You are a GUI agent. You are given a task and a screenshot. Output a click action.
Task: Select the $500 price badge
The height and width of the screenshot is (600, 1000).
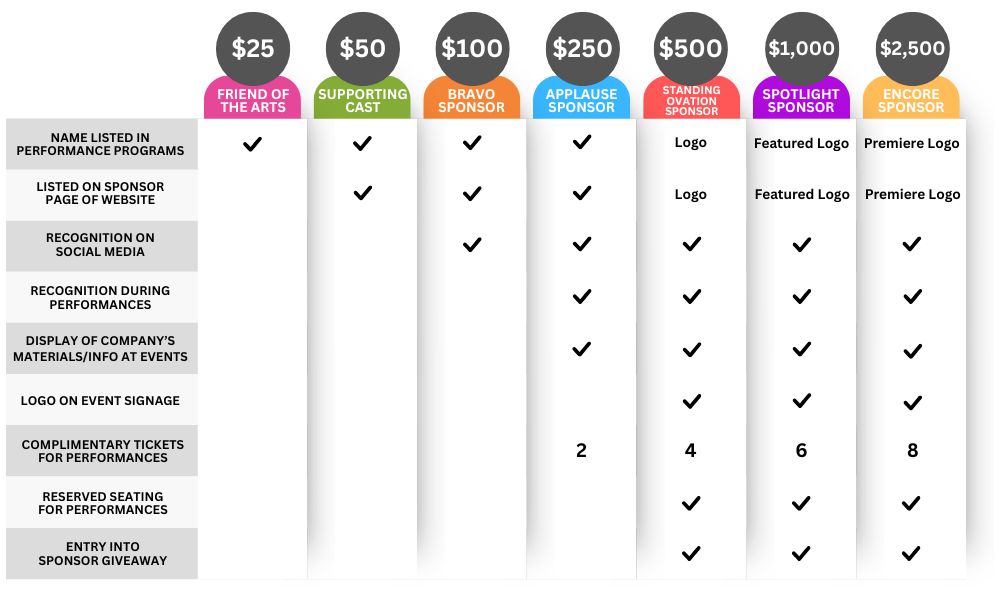point(691,48)
